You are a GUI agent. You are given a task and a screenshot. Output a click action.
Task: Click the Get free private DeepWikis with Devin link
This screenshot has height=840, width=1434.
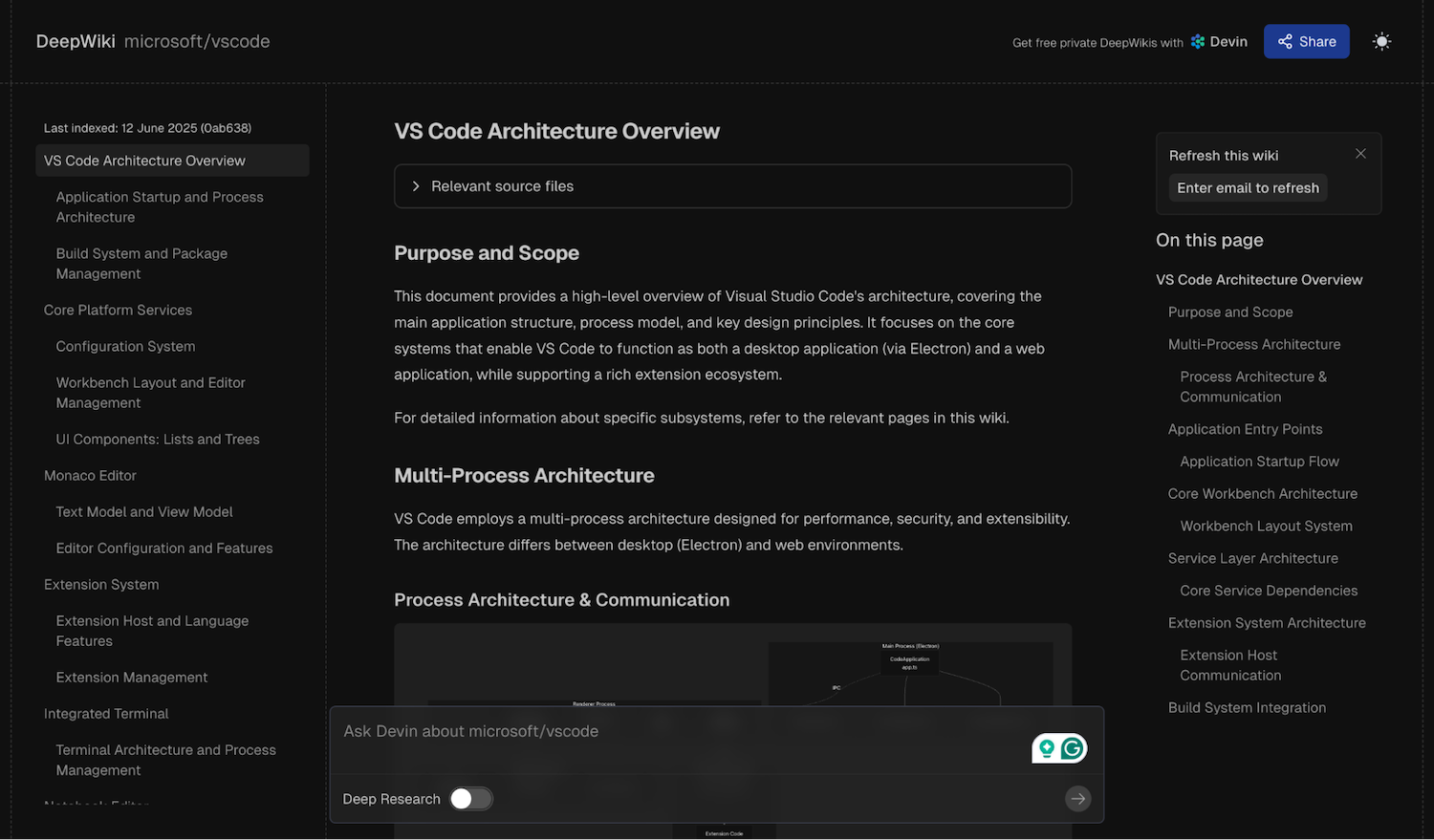click(1130, 42)
